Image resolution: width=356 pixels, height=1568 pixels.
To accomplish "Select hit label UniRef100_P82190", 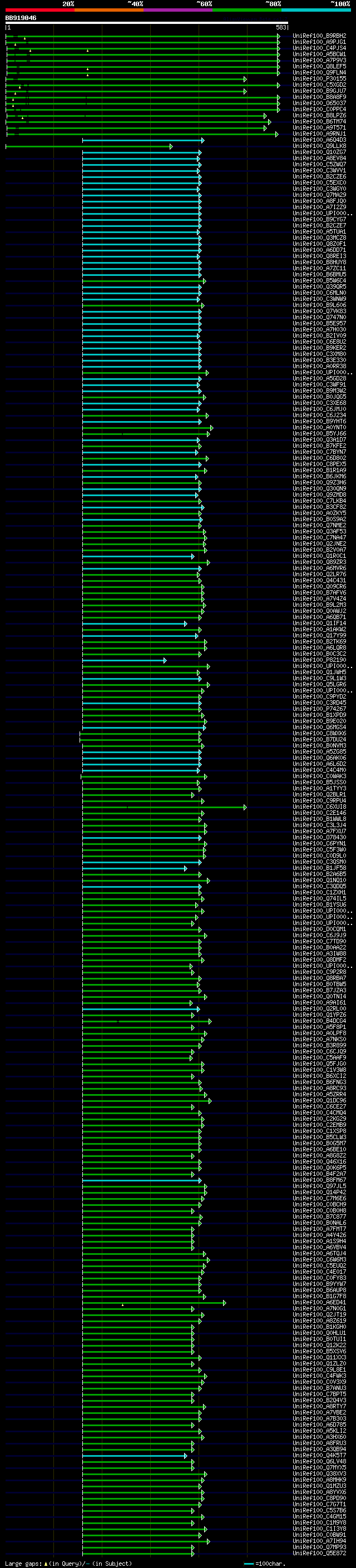I will click(319, 660).
